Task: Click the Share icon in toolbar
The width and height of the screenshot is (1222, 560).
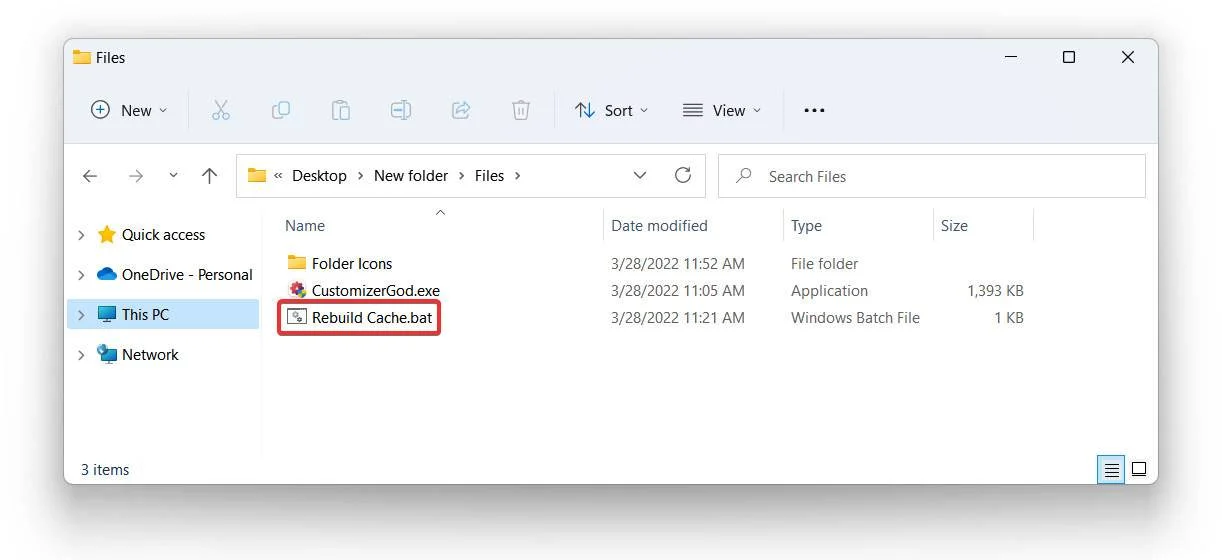Action: [461, 110]
